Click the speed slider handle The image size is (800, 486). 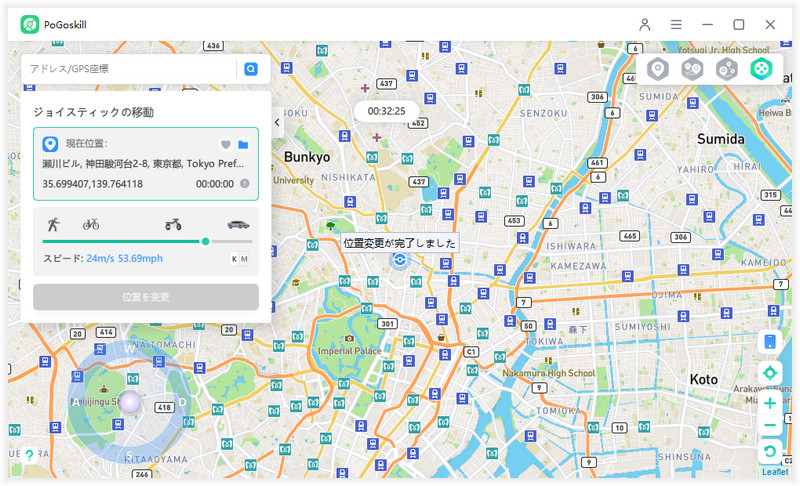tap(205, 241)
